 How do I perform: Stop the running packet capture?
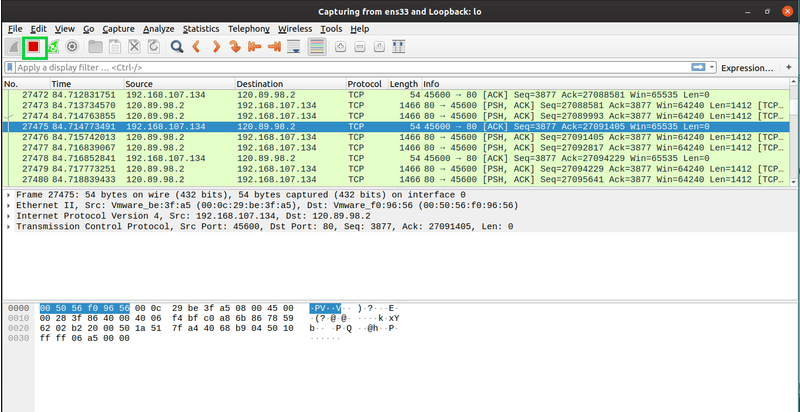pos(33,46)
